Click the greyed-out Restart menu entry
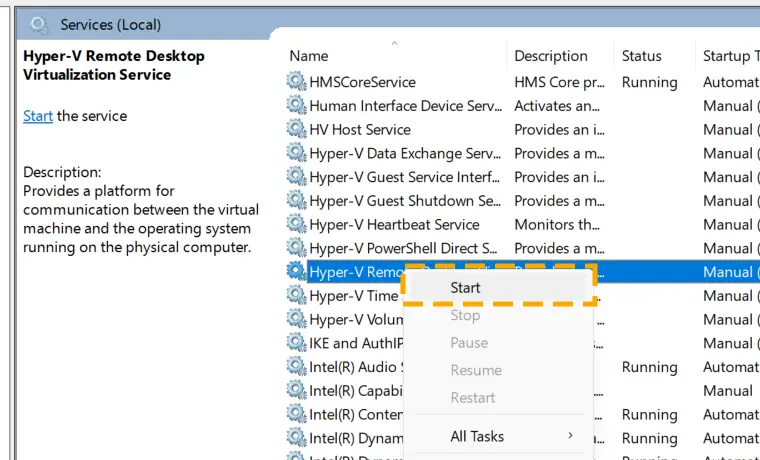Image resolution: width=760 pixels, height=460 pixels. pyautogui.click(x=499, y=398)
